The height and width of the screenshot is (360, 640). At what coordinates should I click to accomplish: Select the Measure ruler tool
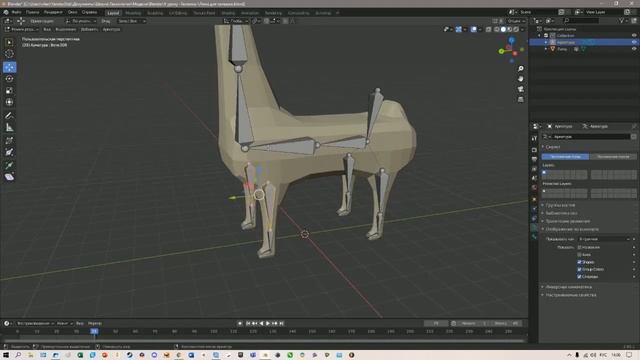(x=9, y=128)
